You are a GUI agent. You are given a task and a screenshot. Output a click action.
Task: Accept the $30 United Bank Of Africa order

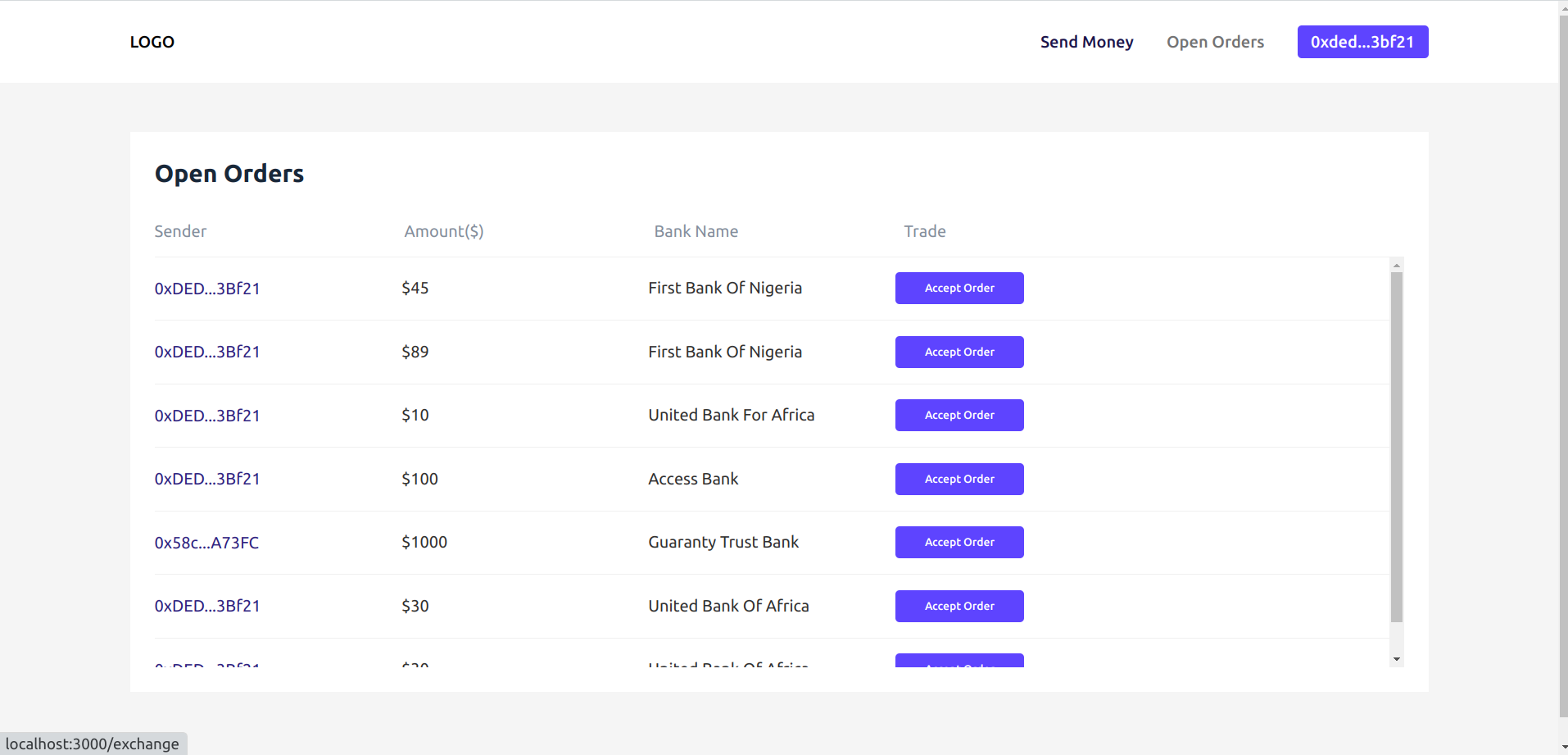[x=959, y=607]
